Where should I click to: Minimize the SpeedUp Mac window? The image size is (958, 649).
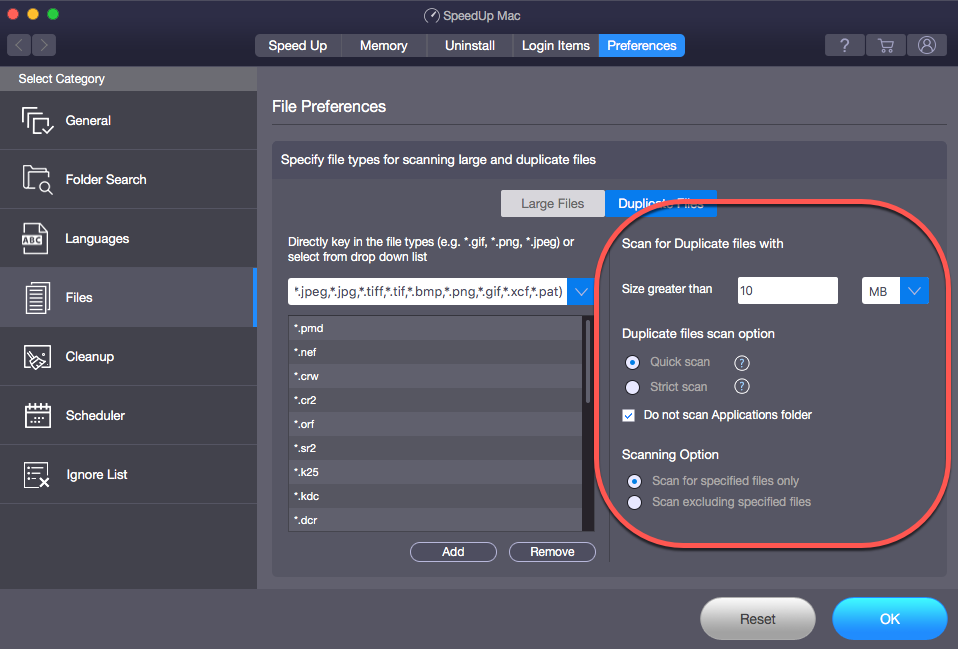click(33, 14)
